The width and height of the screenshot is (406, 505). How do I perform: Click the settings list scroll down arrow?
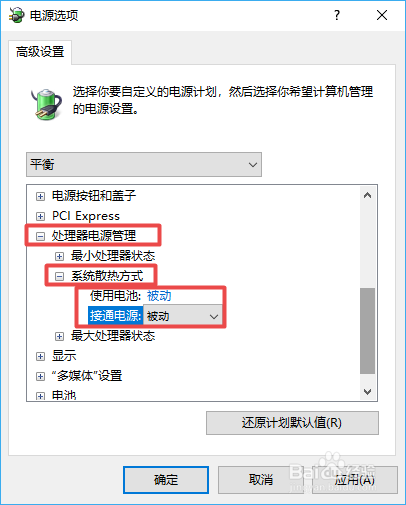tap(368, 392)
